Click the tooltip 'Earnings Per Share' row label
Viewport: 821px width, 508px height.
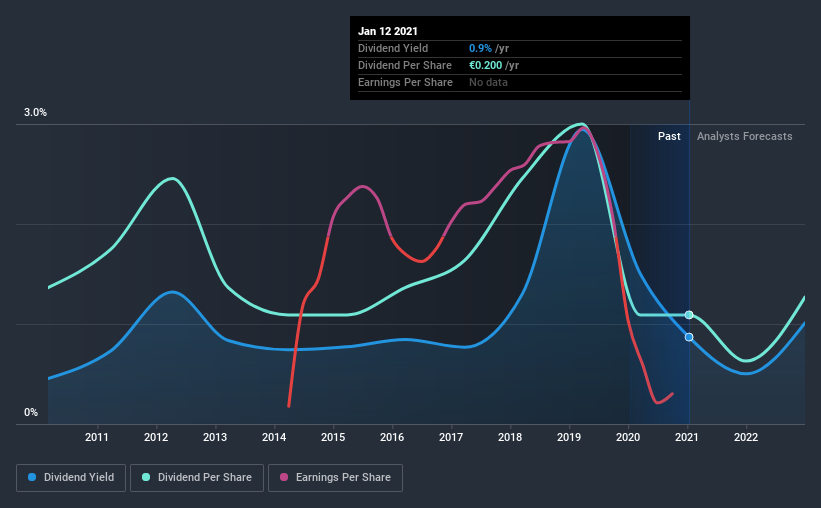pyautogui.click(x=405, y=82)
